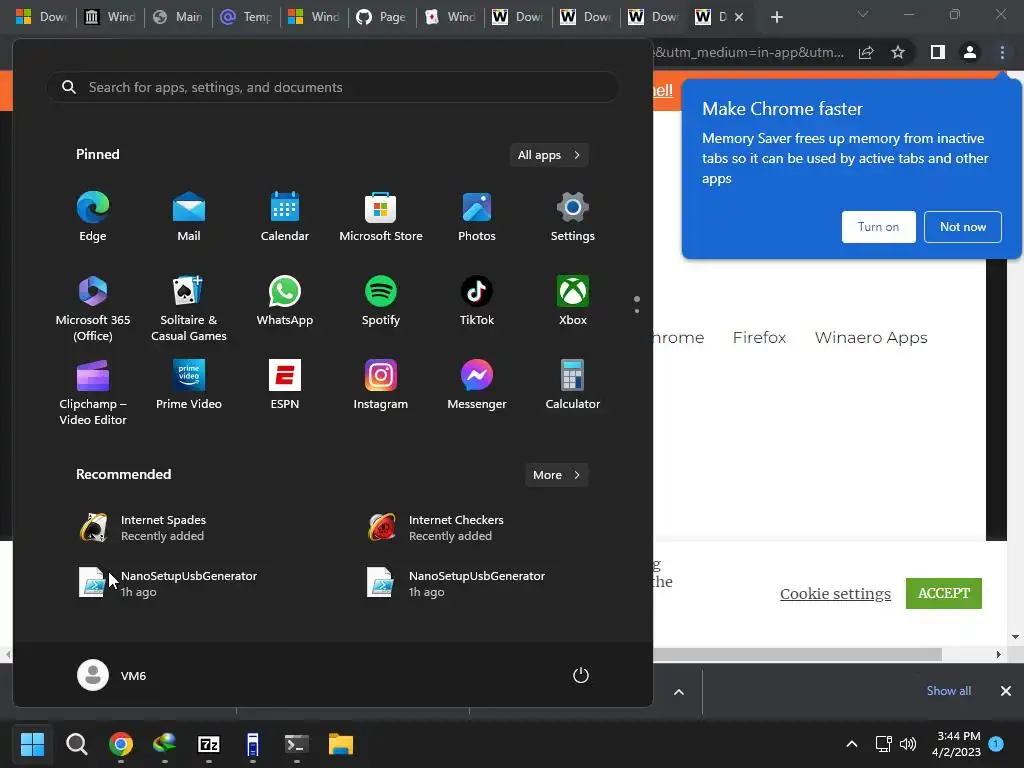Focus the Start menu search box
The height and width of the screenshot is (768, 1024).
click(x=332, y=87)
